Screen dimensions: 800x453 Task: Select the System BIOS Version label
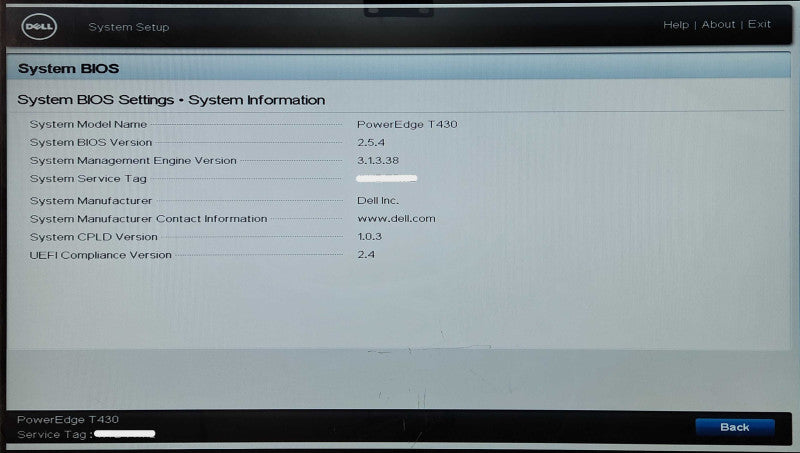91,142
